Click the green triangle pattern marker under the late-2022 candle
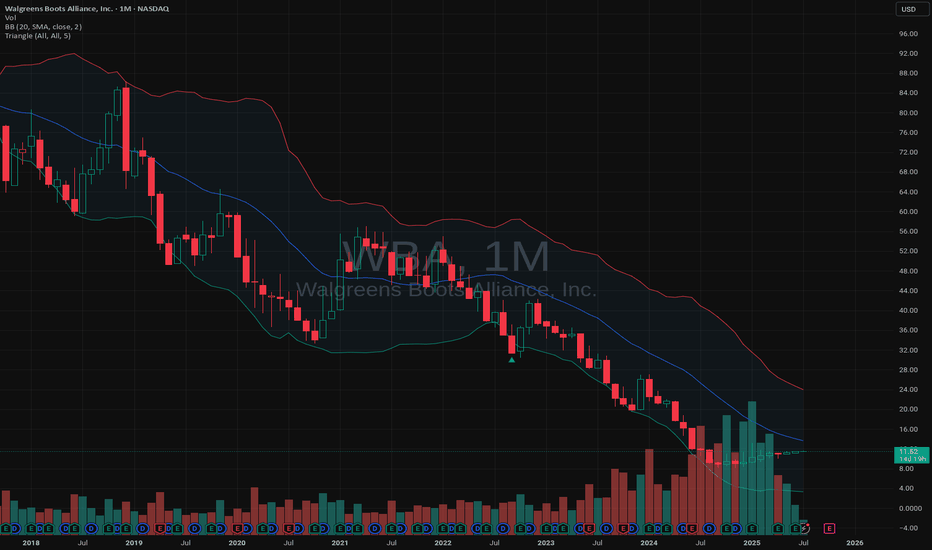 click(x=512, y=359)
